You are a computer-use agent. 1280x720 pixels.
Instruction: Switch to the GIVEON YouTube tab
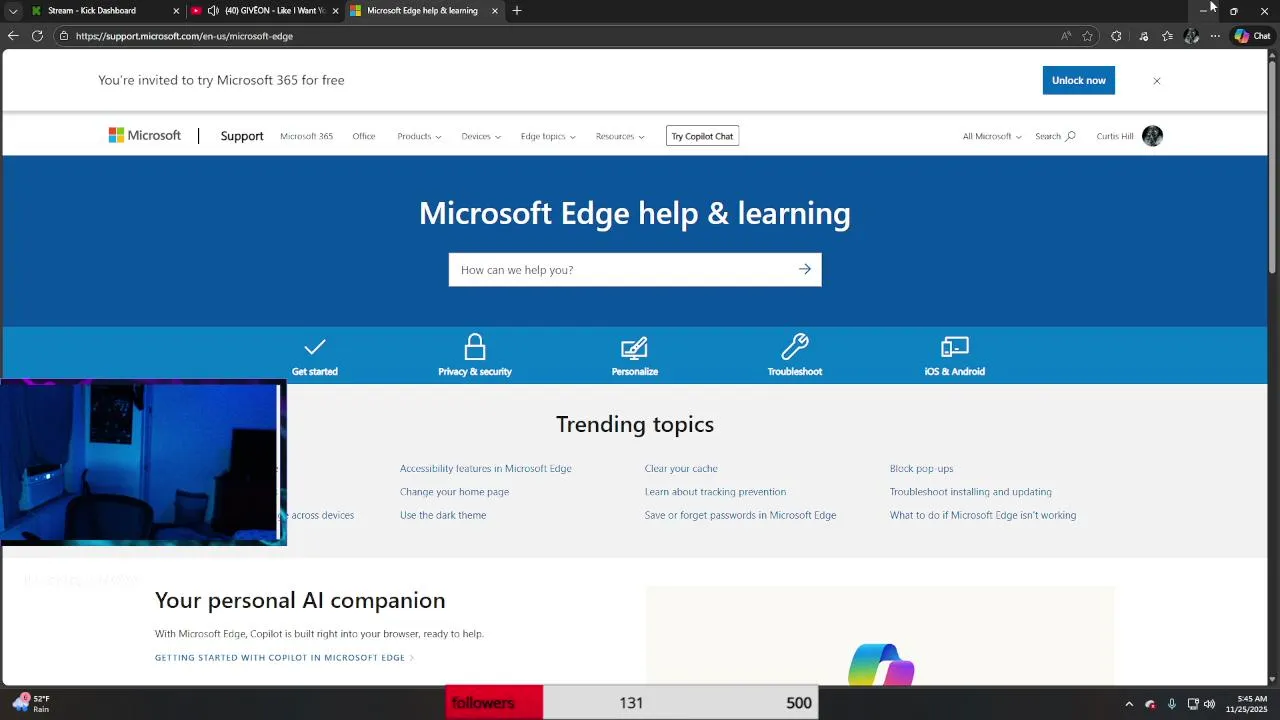265,11
